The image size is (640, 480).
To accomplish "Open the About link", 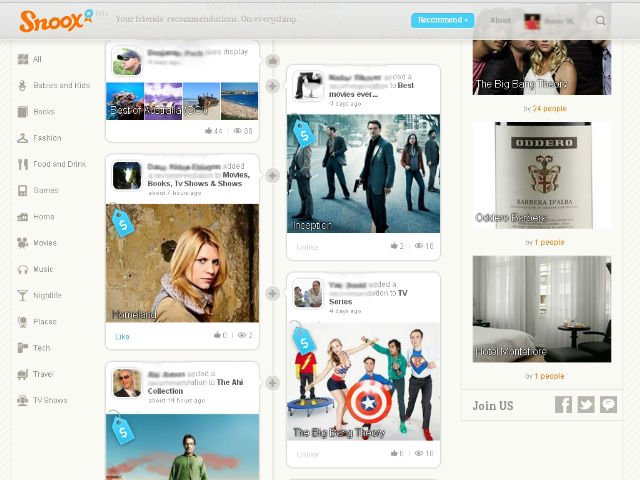I will point(500,20).
